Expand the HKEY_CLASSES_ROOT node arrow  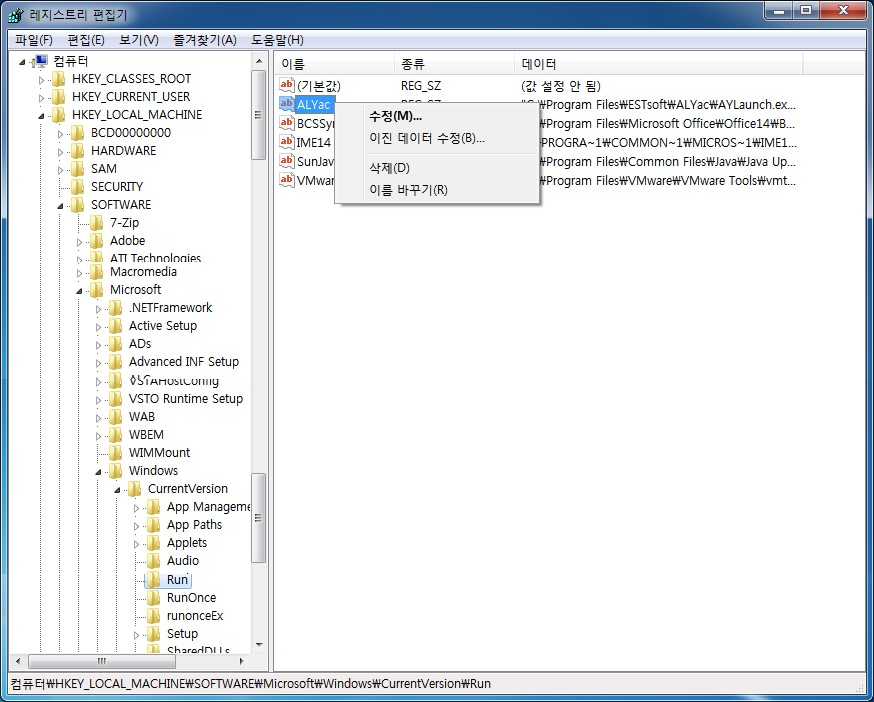coord(41,79)
